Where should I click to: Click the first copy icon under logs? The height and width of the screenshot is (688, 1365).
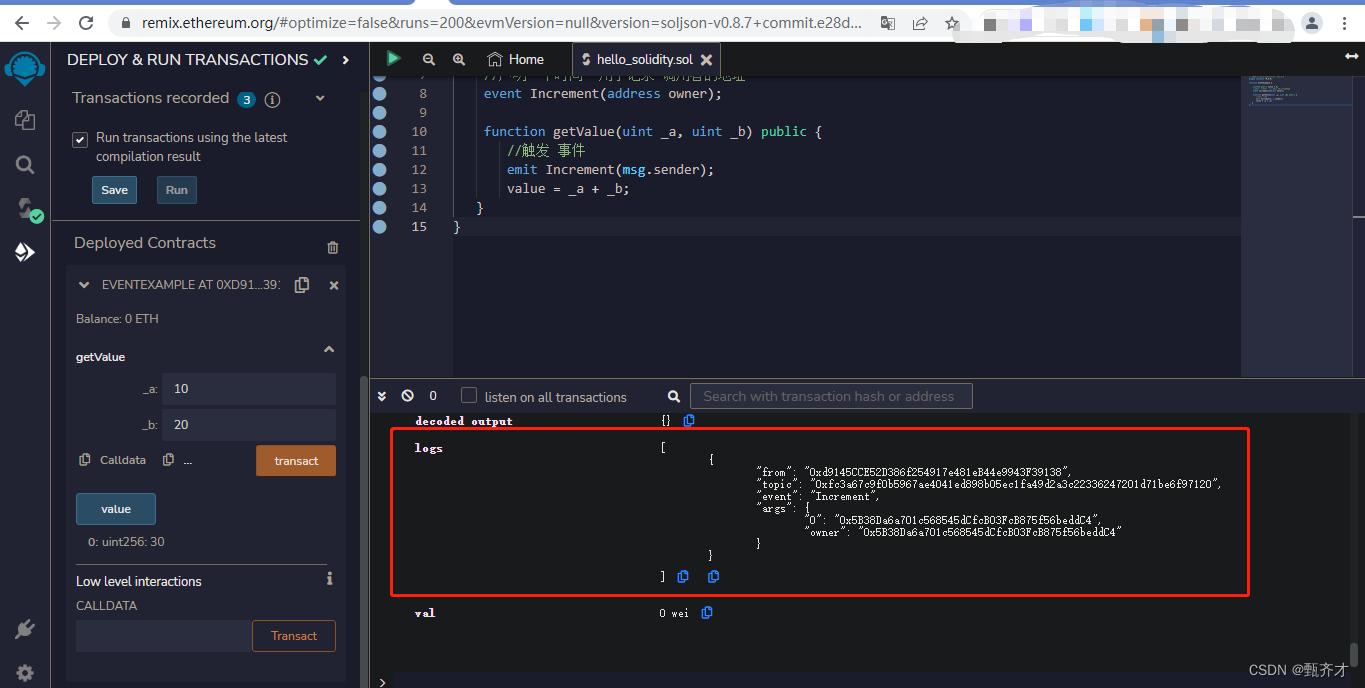[x=683, y=577]
